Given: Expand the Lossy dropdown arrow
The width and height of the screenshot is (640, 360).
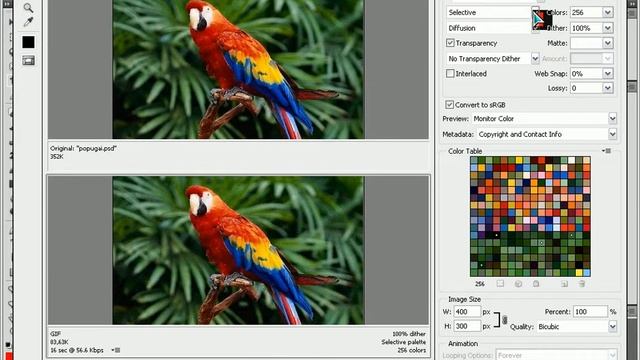Looking at the screenshot, I should tap(608, 88).
